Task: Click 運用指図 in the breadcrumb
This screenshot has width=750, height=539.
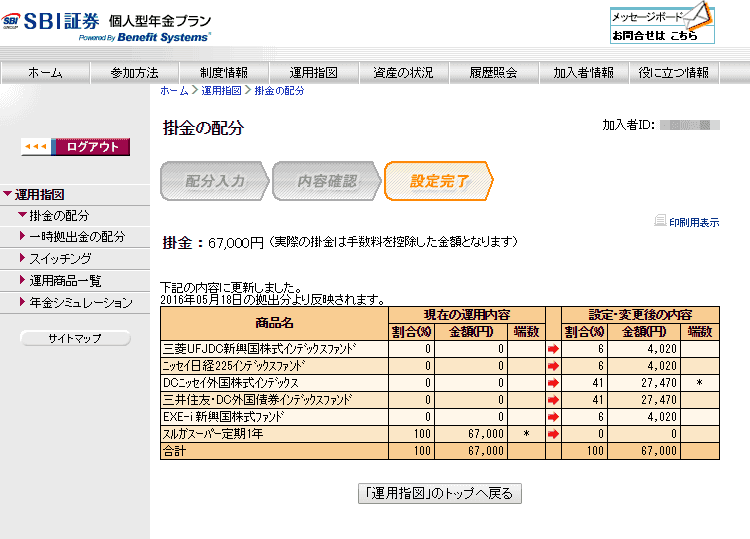Action: (x=221, y=90)
